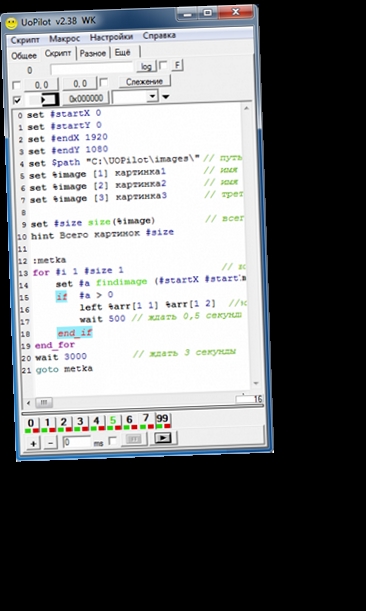Click the 0x000000 color value button
This screenshot has height=611, width=366.
(x=86, y=98)
